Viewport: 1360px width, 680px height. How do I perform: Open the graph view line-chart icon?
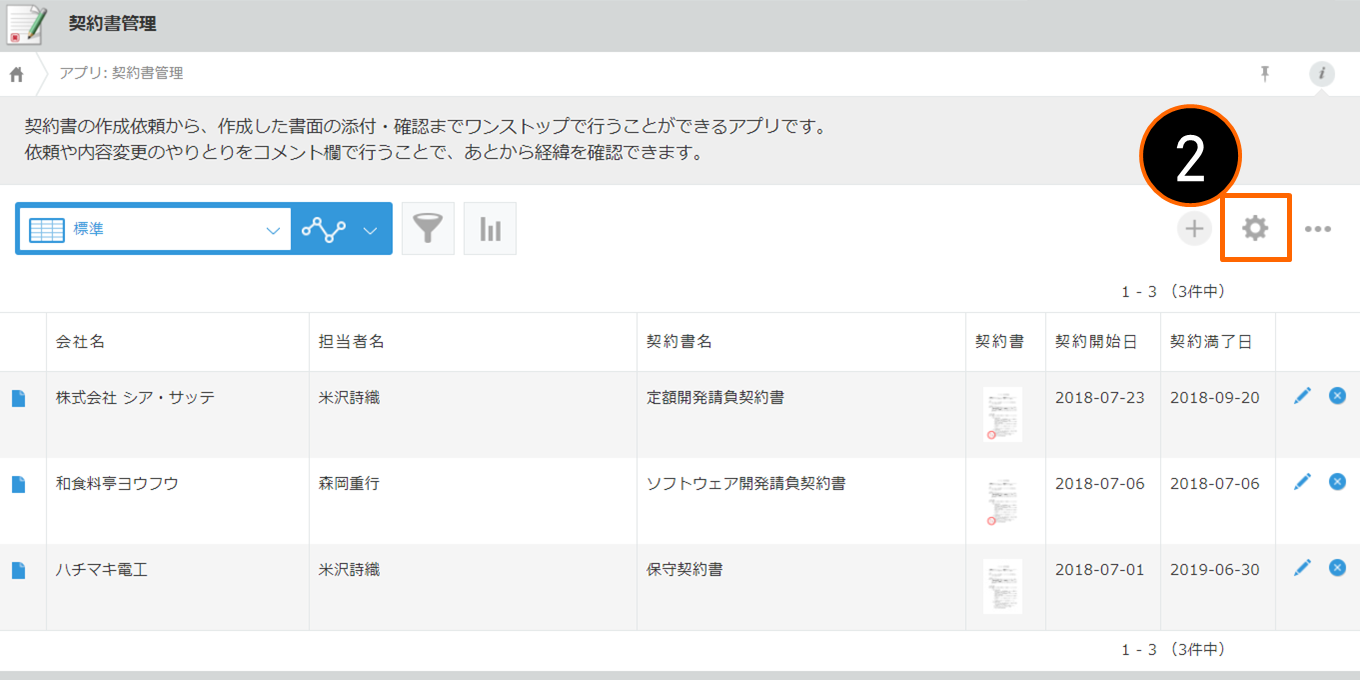pos(323,230)
